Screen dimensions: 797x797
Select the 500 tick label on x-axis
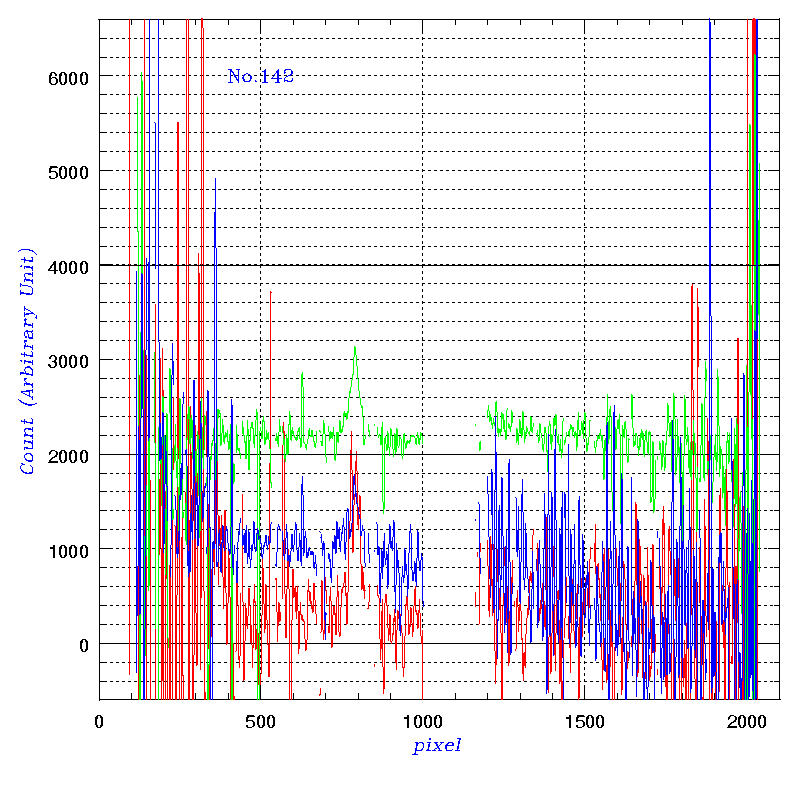pos(260,721)
